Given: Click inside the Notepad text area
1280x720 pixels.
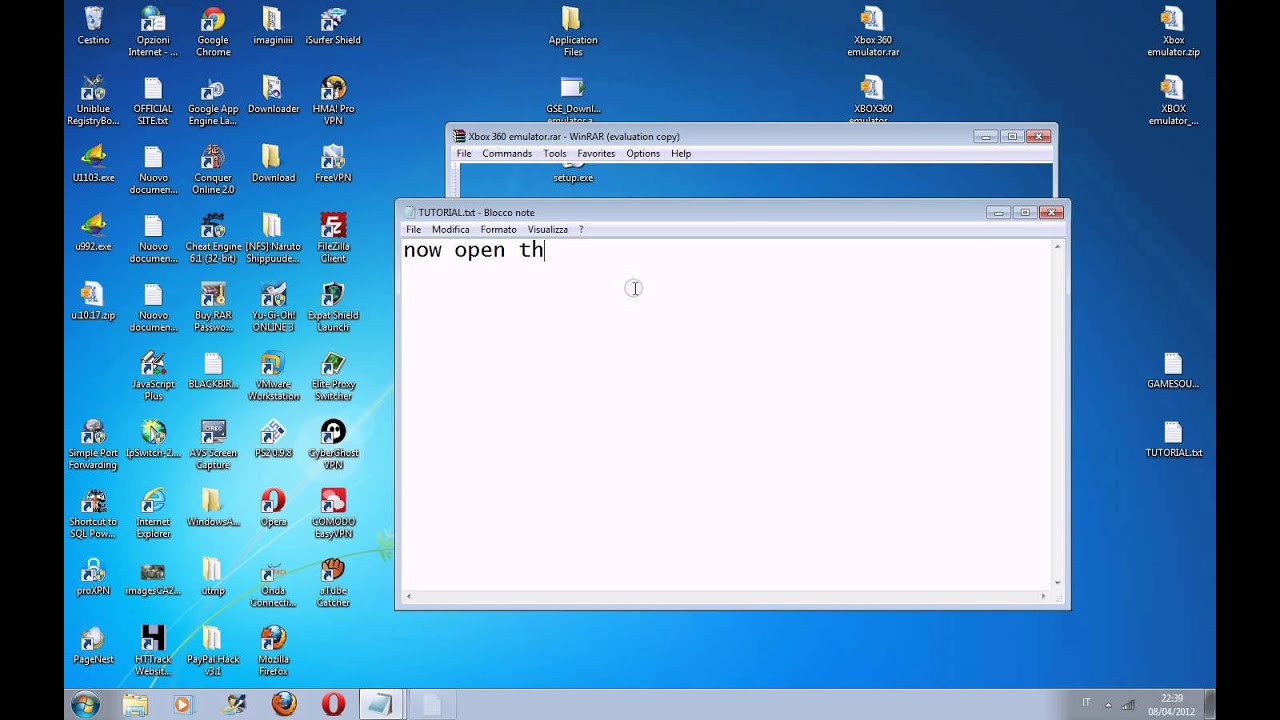Looking at the screenshot, I should click(726, 413).
